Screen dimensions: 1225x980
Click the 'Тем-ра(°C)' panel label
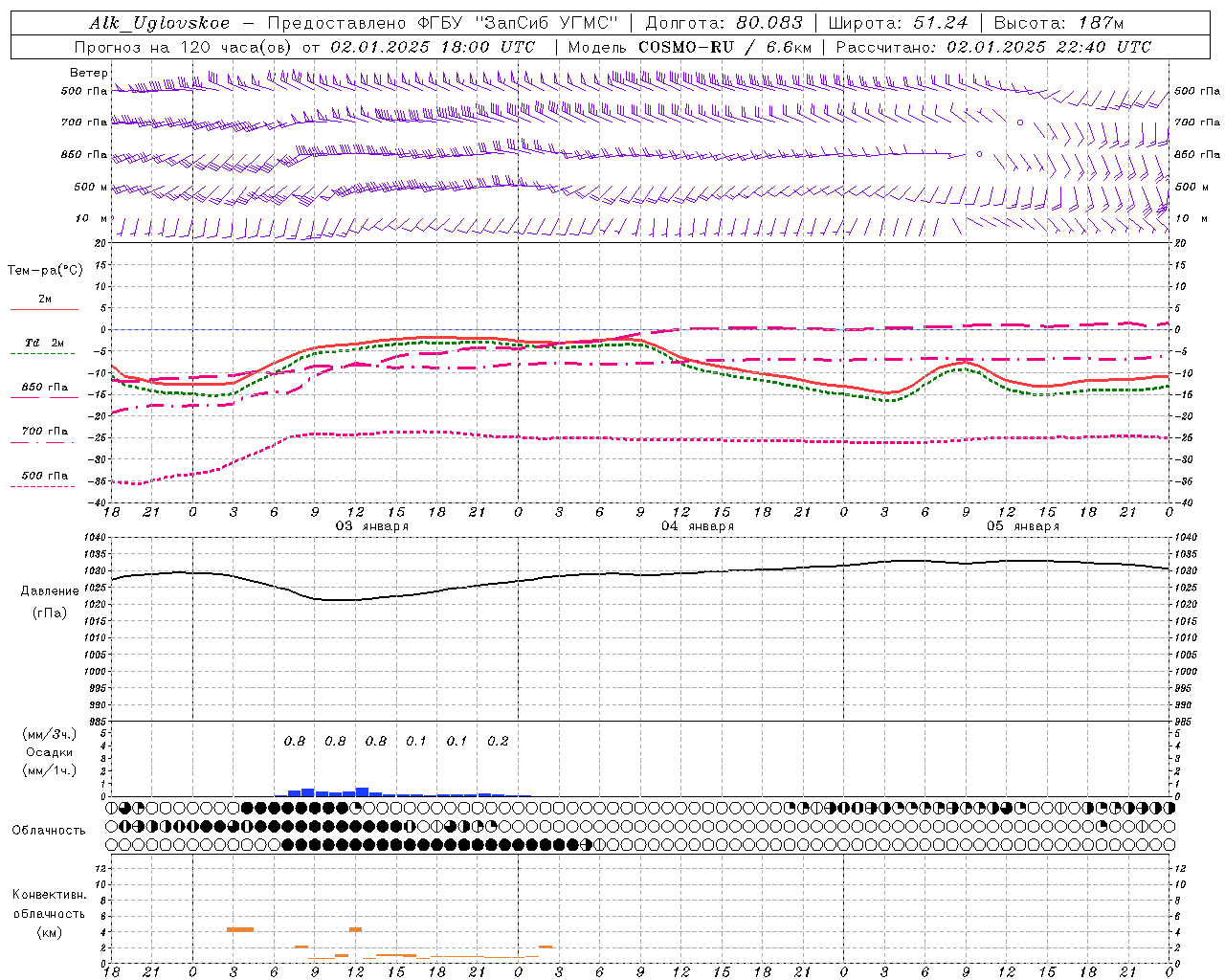(x=45, y=271)
